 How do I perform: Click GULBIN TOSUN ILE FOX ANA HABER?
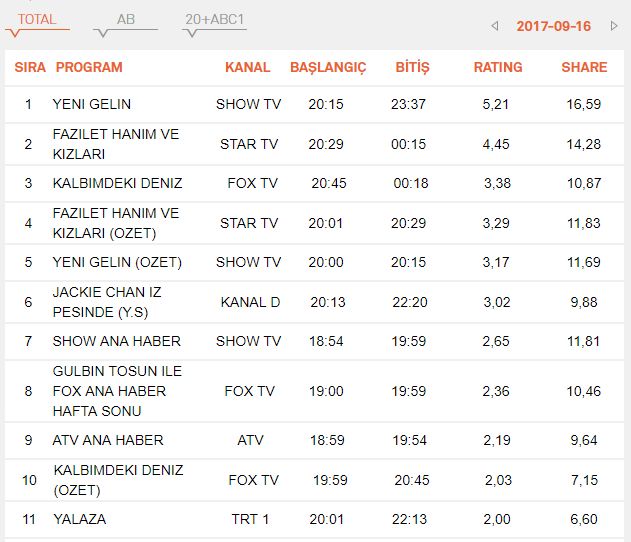(117, 391)
